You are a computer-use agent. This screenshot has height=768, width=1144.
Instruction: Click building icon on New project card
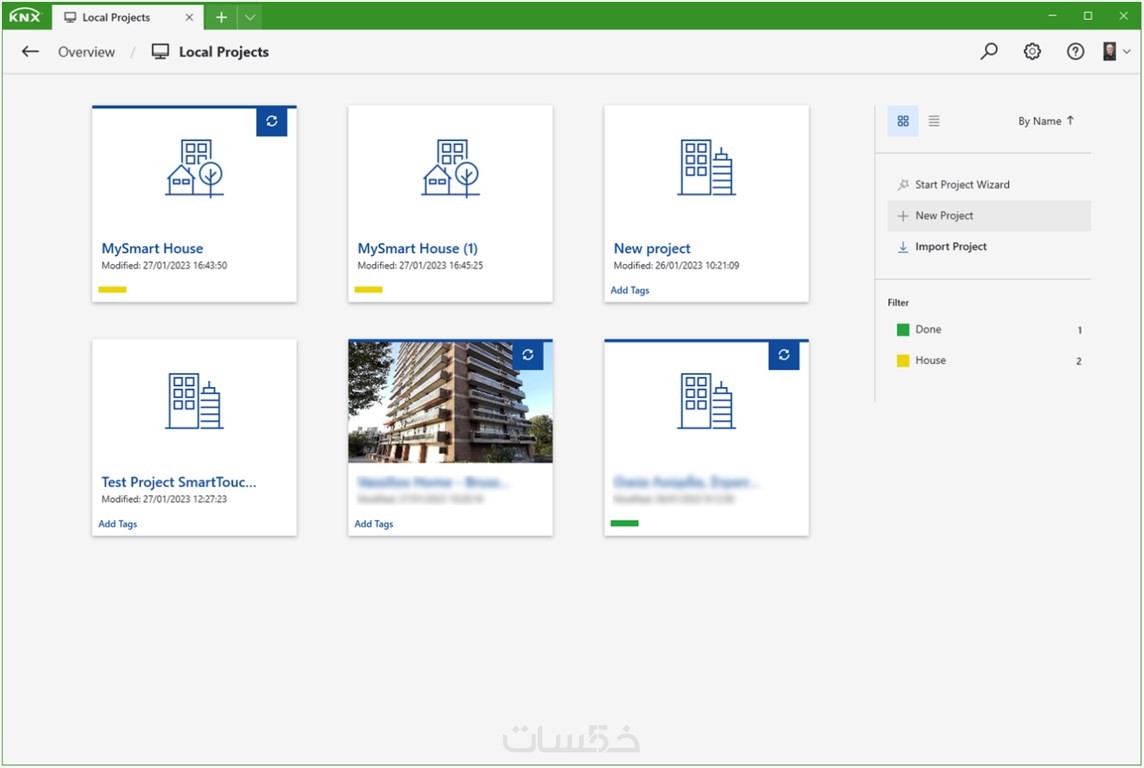pyautogui.click(x=706, y=168)
